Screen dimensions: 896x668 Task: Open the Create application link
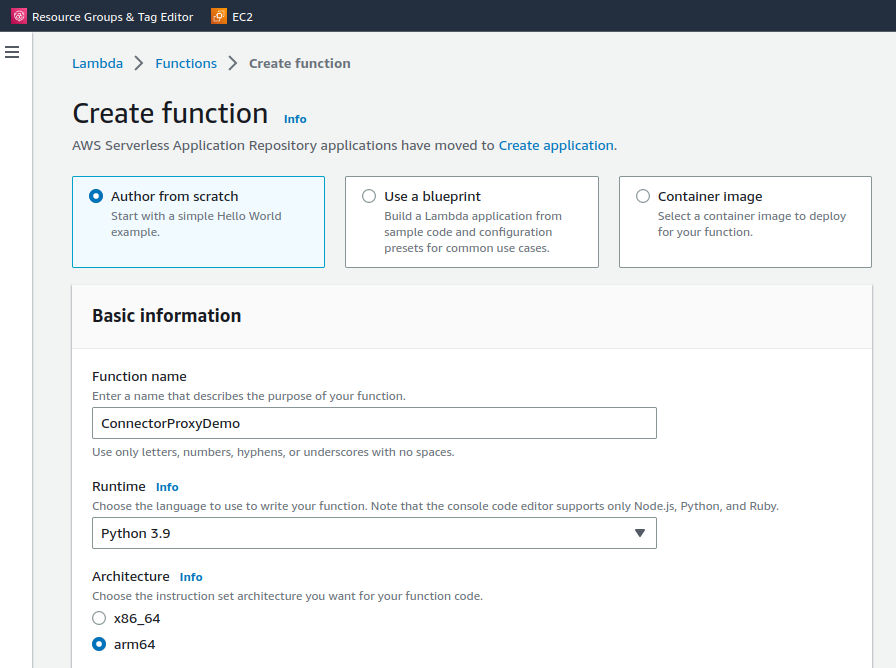(x=556, y=145)
